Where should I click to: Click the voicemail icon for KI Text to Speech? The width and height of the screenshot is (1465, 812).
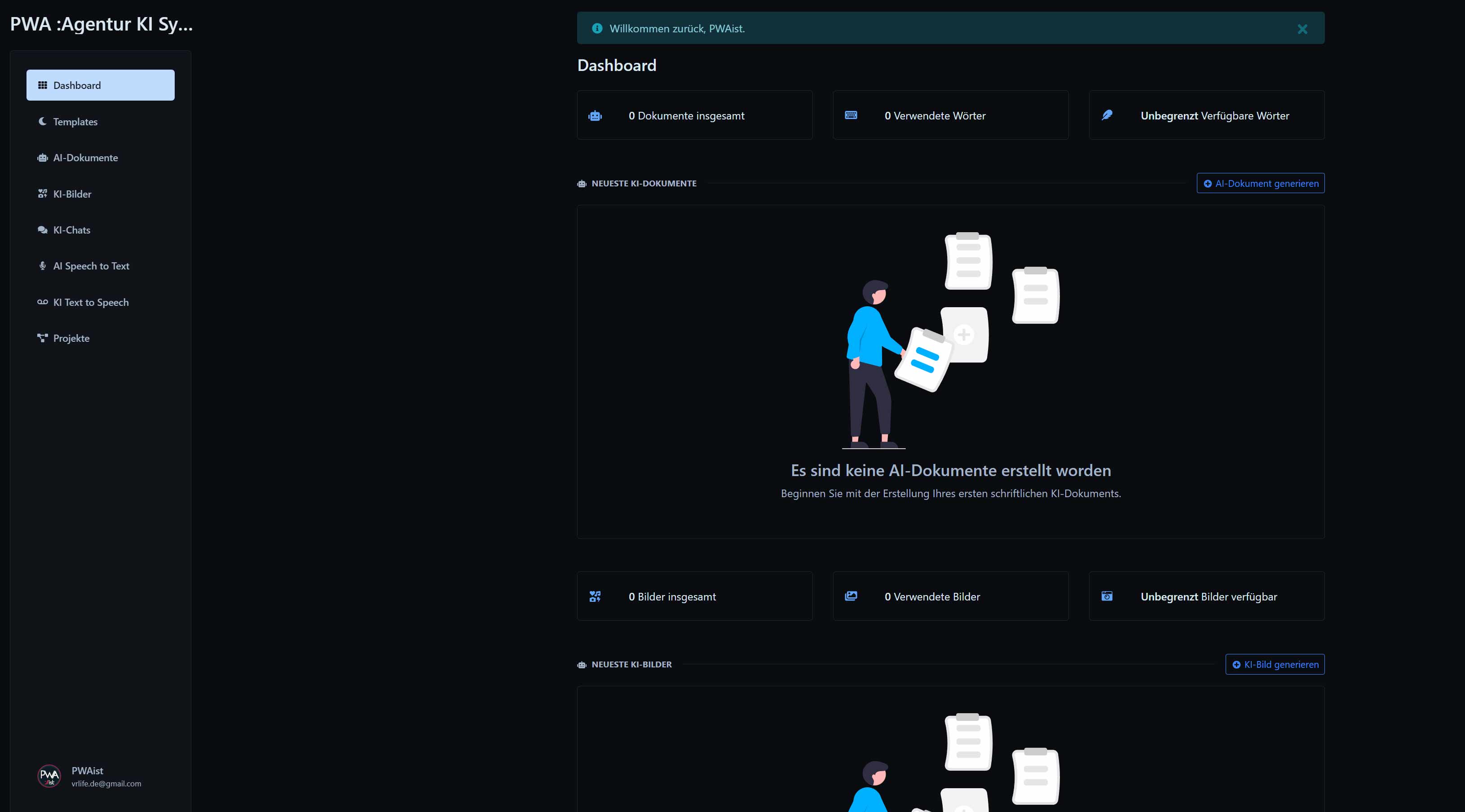tap(42, 302)
